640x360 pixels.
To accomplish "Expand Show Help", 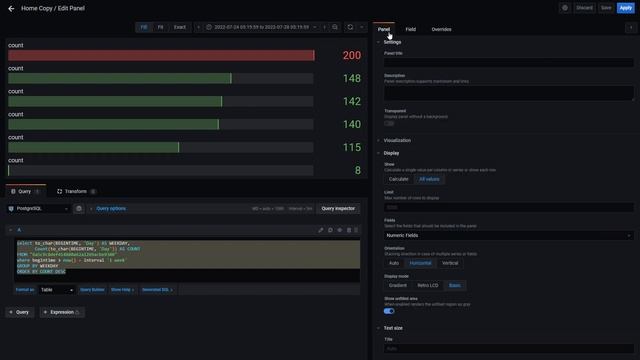I will 122,290.
